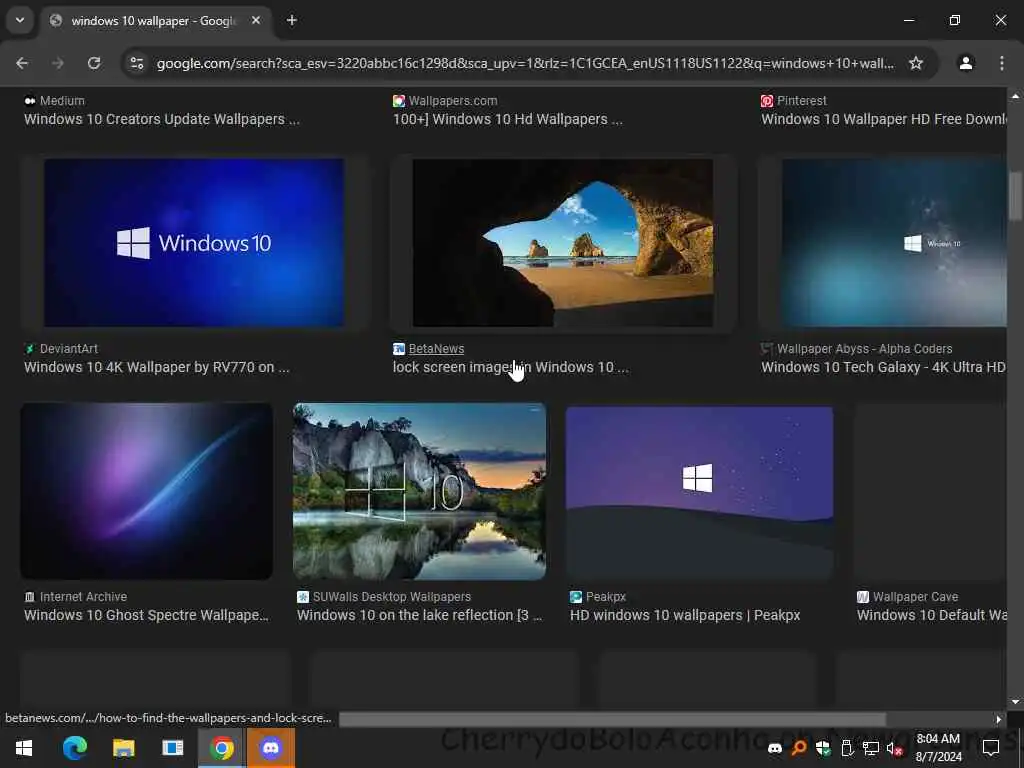The image size is (1024, 768).
Task: Click the safely remove hardware tray icon
Action: click(x=847, y=748)
